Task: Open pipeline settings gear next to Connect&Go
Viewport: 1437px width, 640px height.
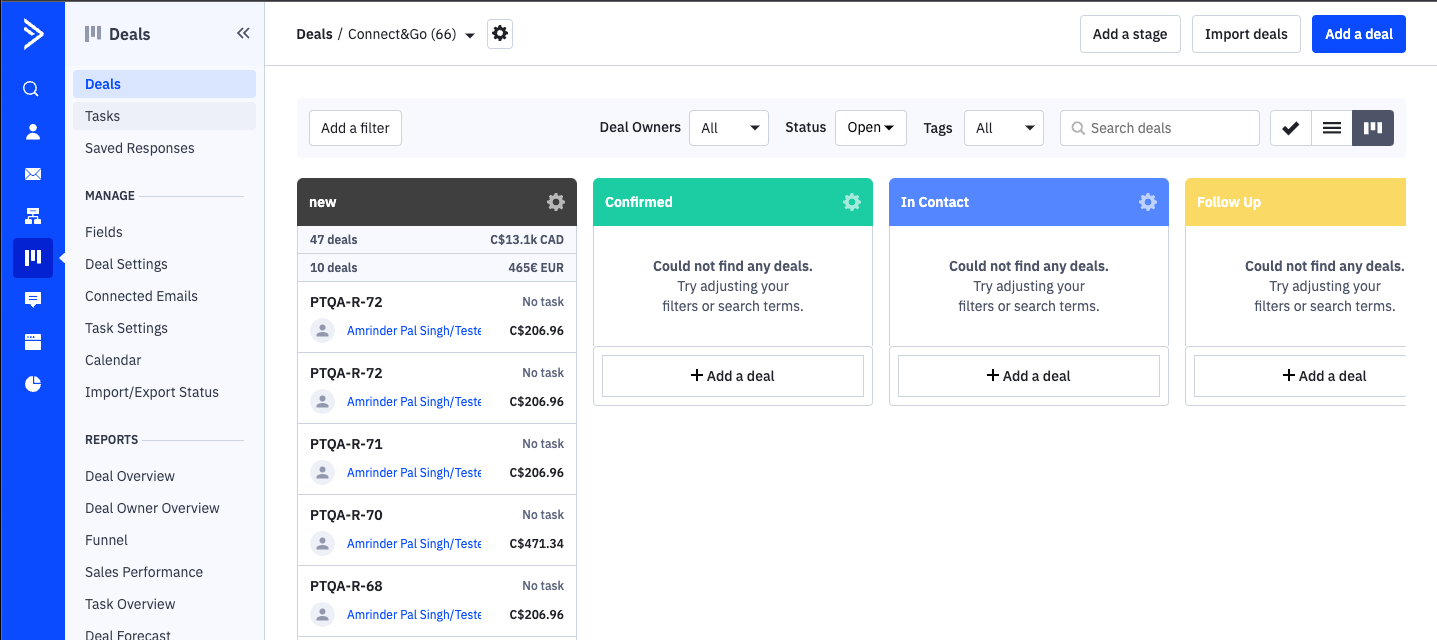Action: point(500,34)
